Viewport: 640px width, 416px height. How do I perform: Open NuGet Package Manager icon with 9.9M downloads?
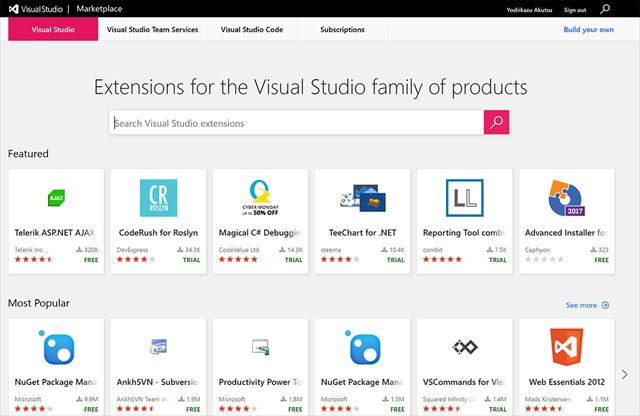tap(56, 347)
